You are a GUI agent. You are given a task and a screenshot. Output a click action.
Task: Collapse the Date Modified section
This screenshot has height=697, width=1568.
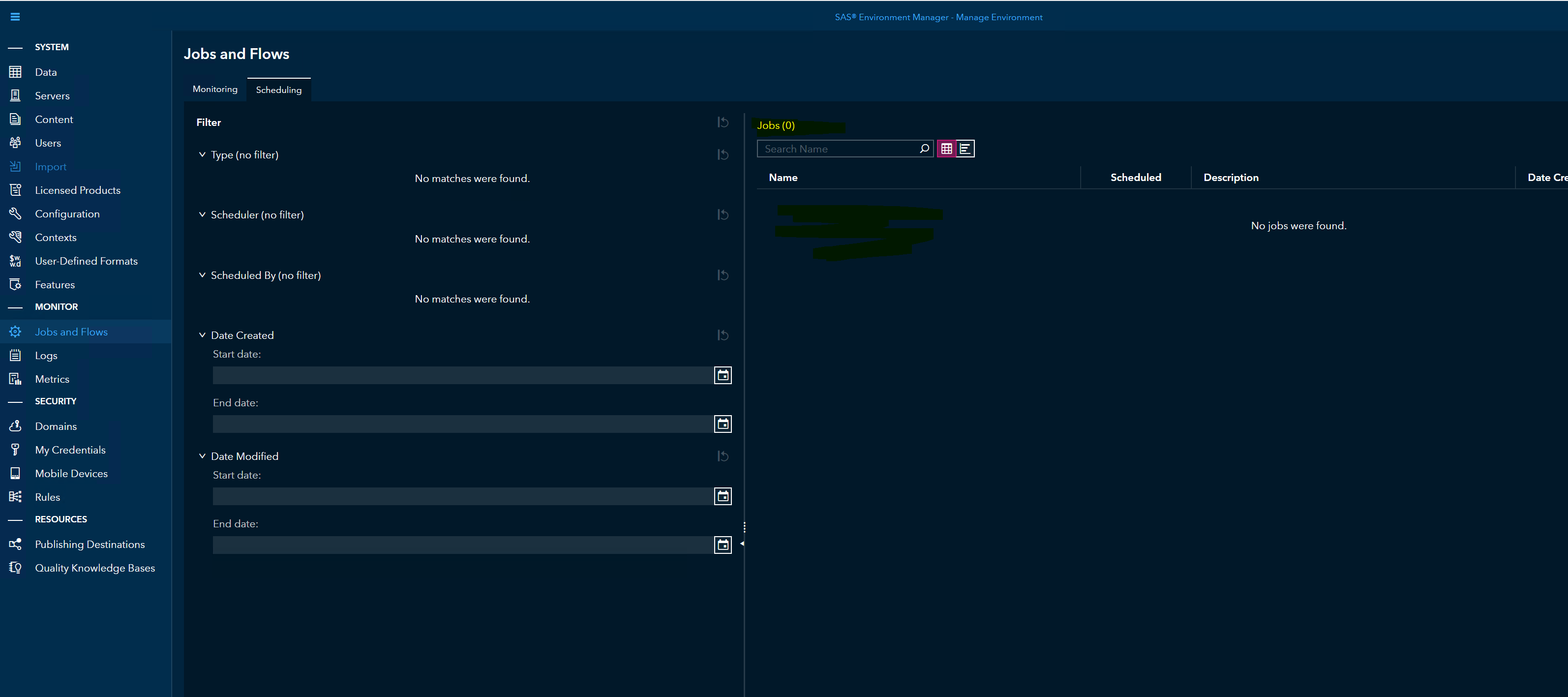202,455
